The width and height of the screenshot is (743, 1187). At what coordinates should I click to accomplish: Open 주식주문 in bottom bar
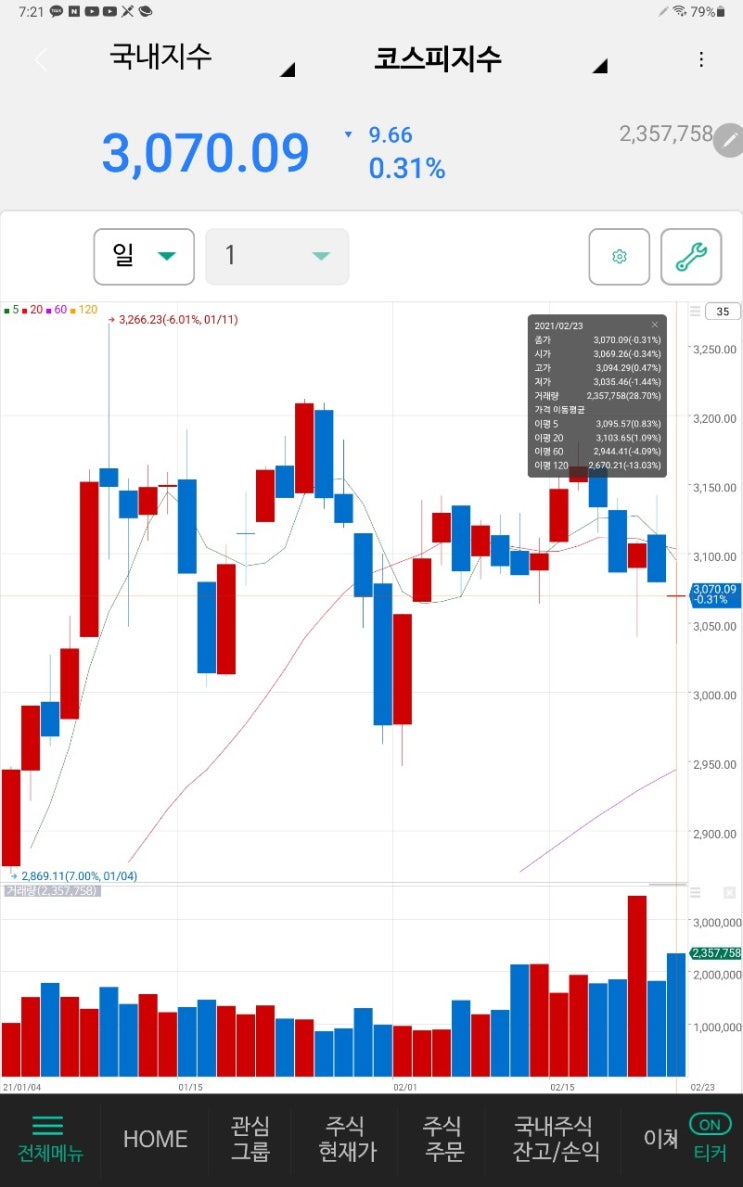[x=443, y=1139]
